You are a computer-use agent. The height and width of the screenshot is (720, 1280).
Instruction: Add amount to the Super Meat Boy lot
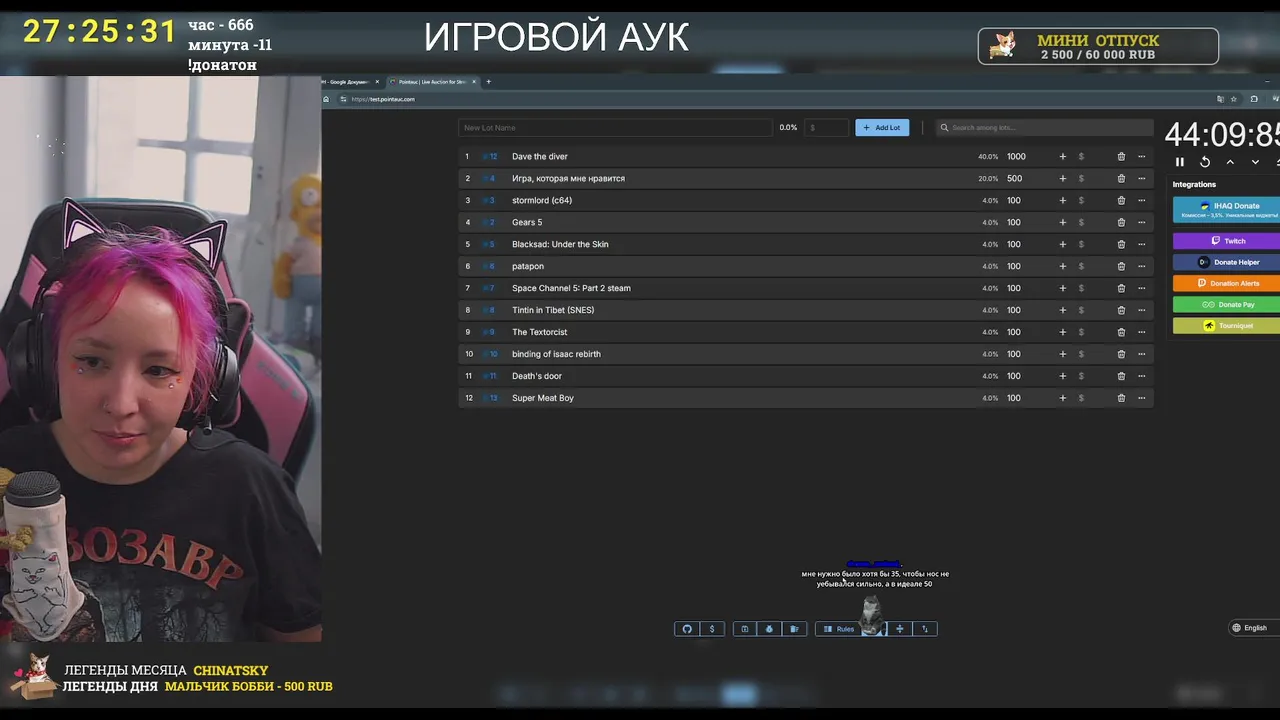click(1062, 399)
